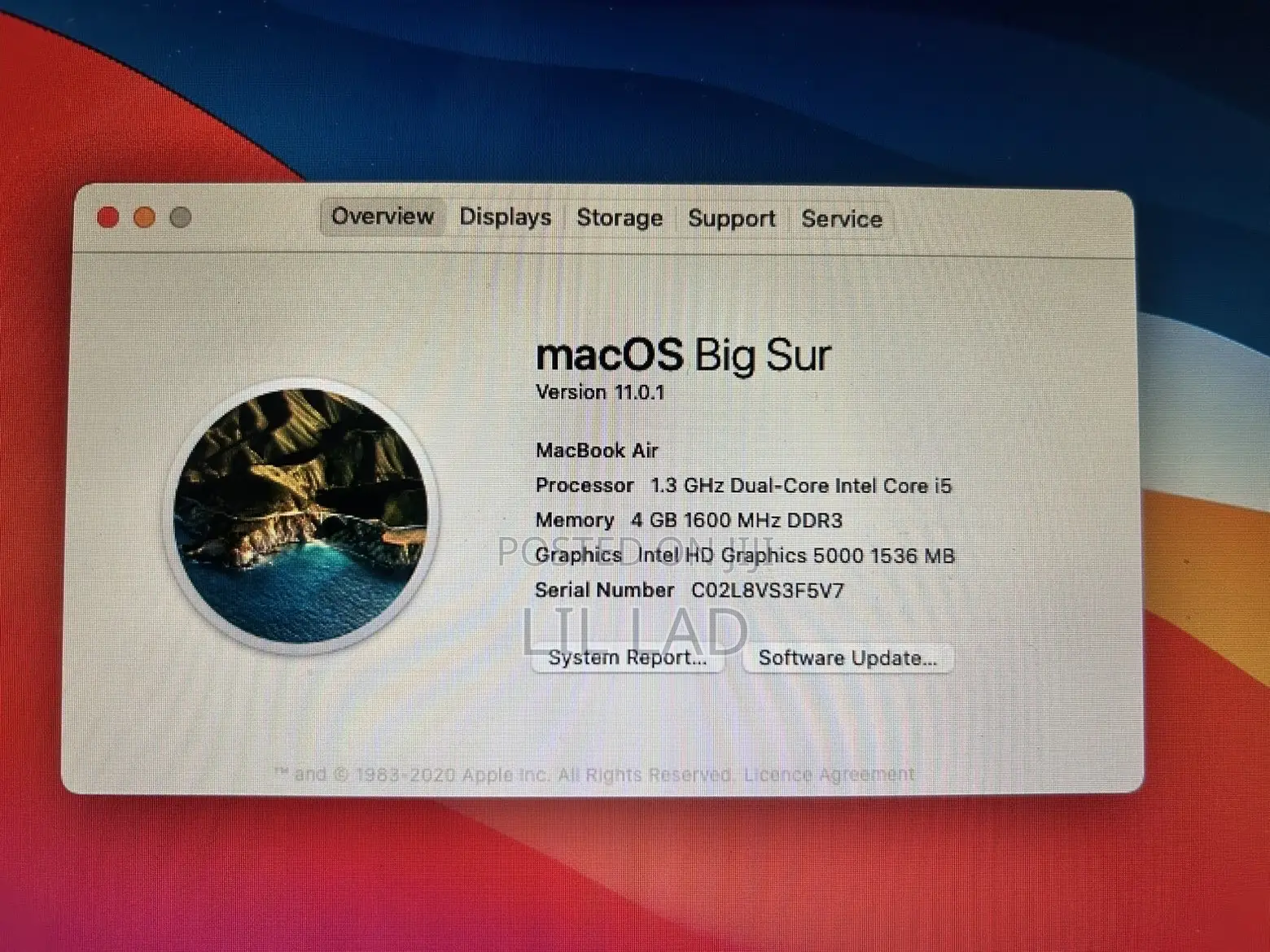Viewport: 1270px width, 952px height.
Task: Click the grey zoom window button
Action: (x=181, y=217)
